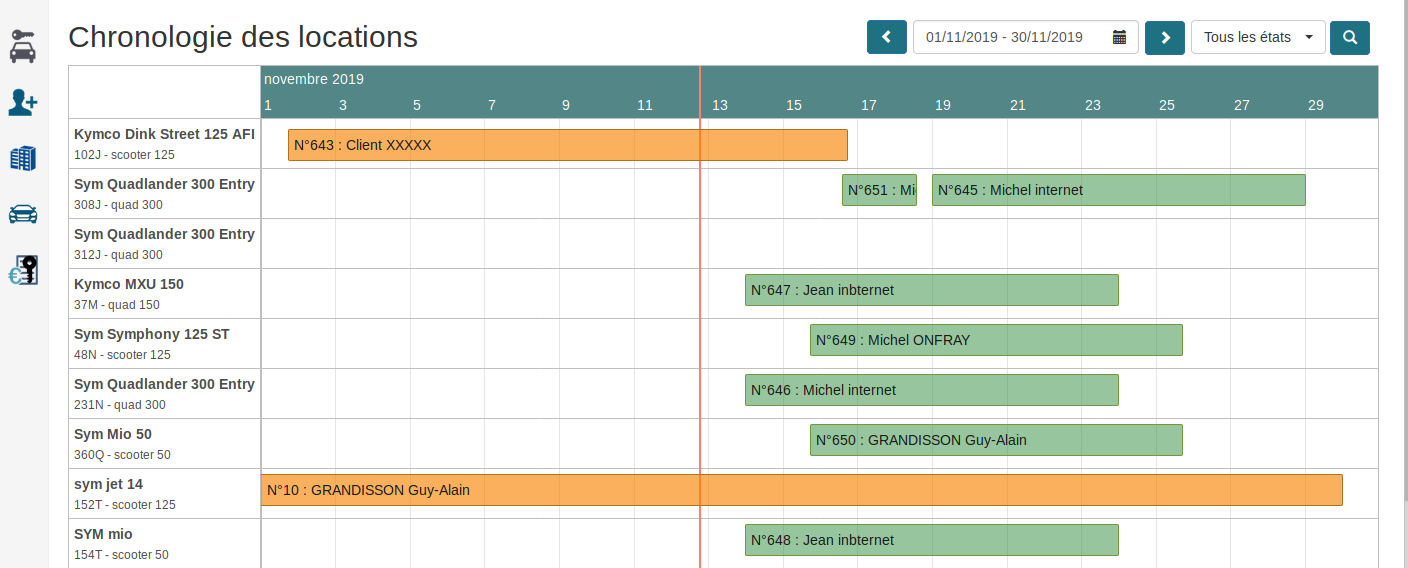Go to next month with right chevron
This screenshot has height=568, width=1408.
pyautogui.click(x=1164, y=37)
